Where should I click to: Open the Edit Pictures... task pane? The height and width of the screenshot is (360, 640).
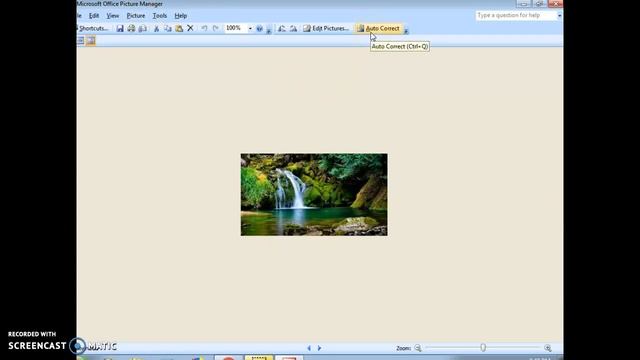tap(326, 29)
